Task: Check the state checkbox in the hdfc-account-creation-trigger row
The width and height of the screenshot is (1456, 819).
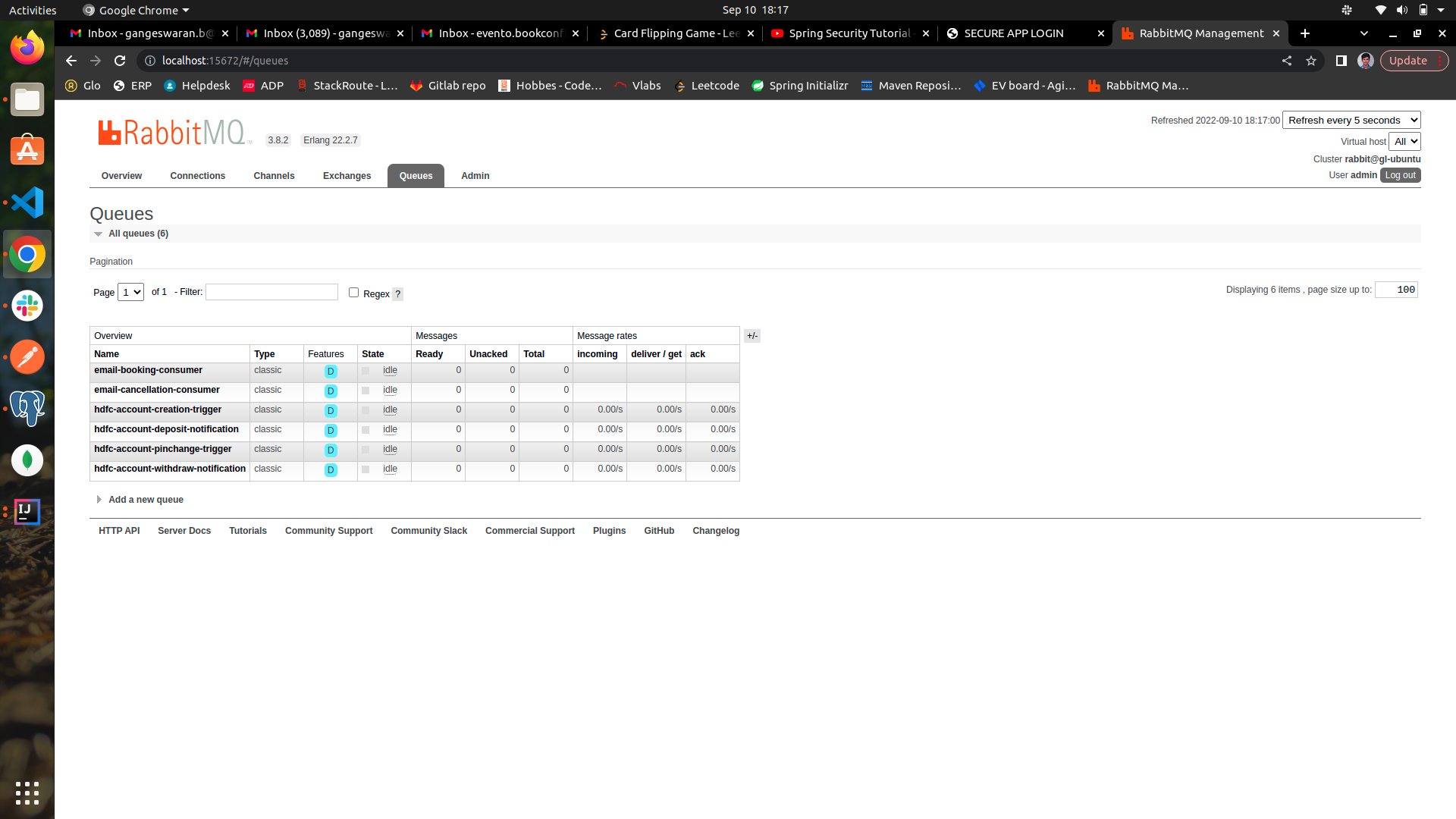Action: click(366, 411)
